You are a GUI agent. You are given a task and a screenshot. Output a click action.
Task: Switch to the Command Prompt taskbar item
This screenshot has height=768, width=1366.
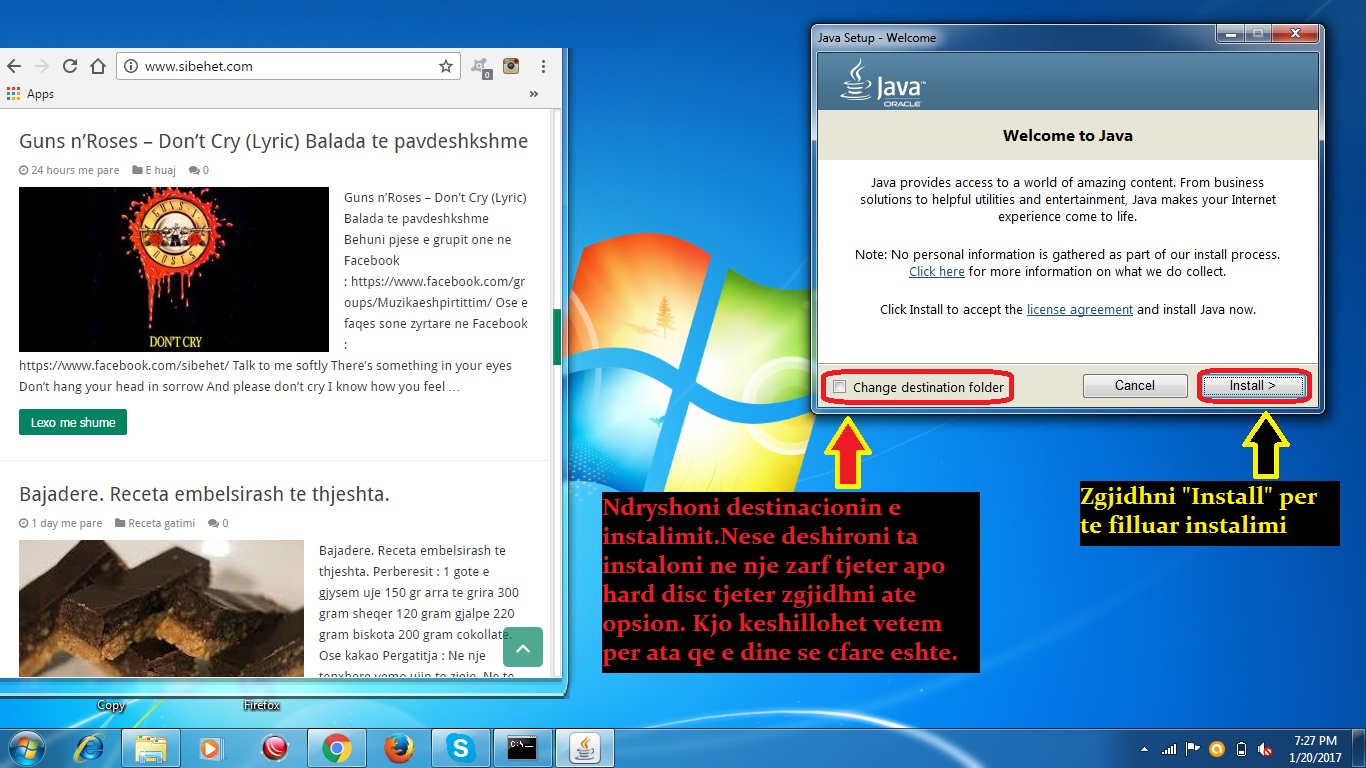tap(522, 748)
